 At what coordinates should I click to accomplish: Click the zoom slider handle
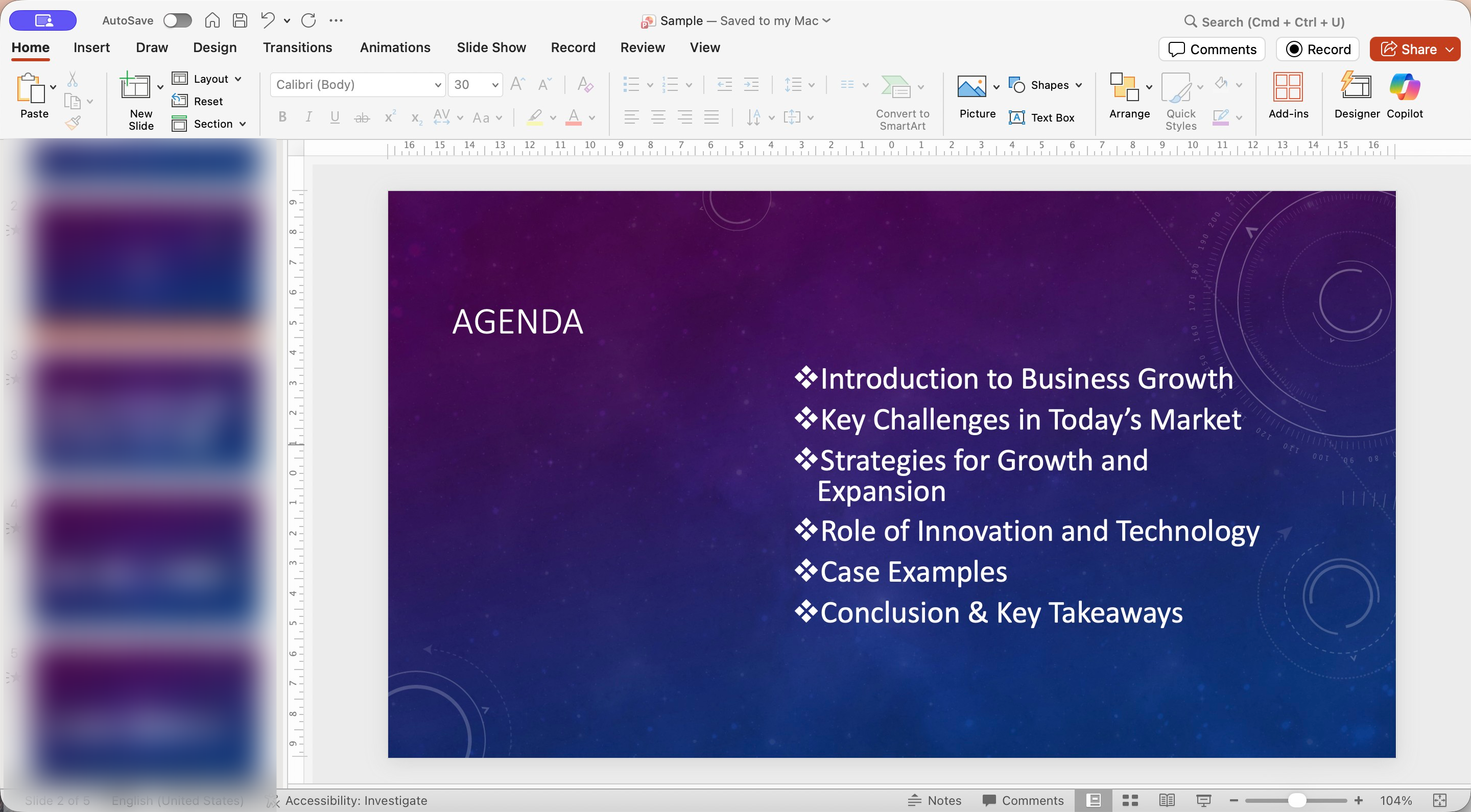pyautogui.click(x=1297, y=800)
